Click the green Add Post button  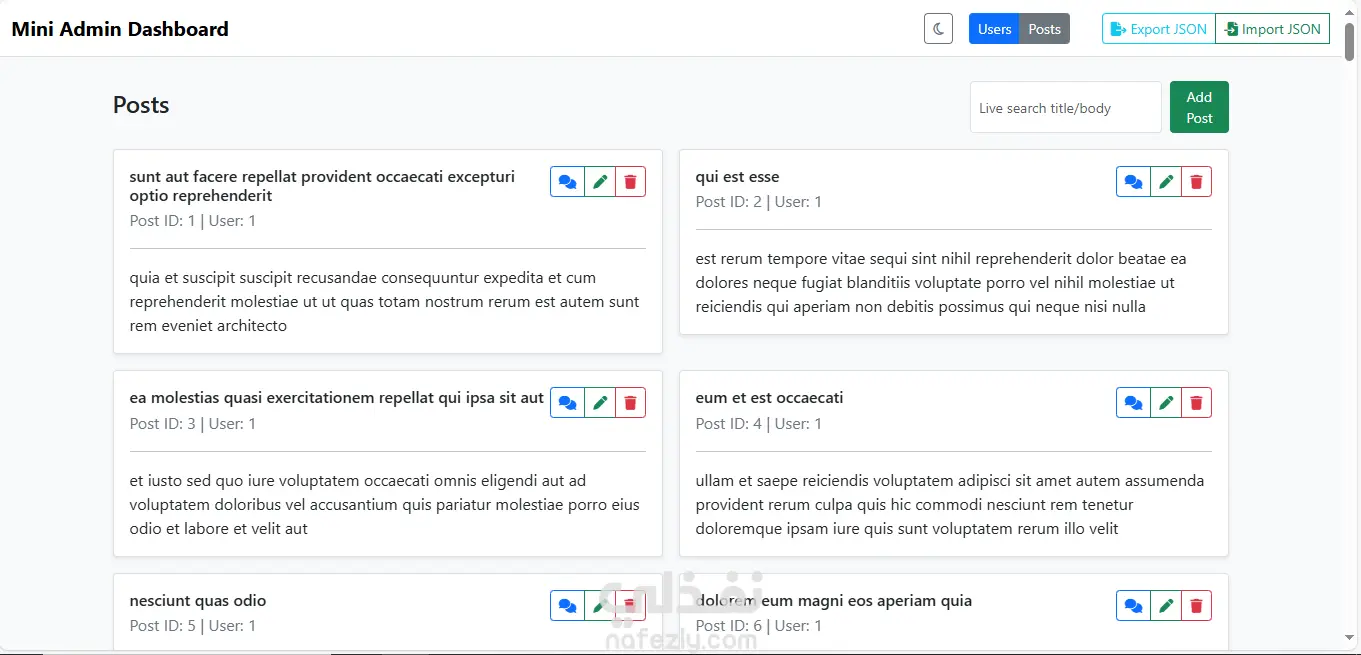(x=1199, y=107)
